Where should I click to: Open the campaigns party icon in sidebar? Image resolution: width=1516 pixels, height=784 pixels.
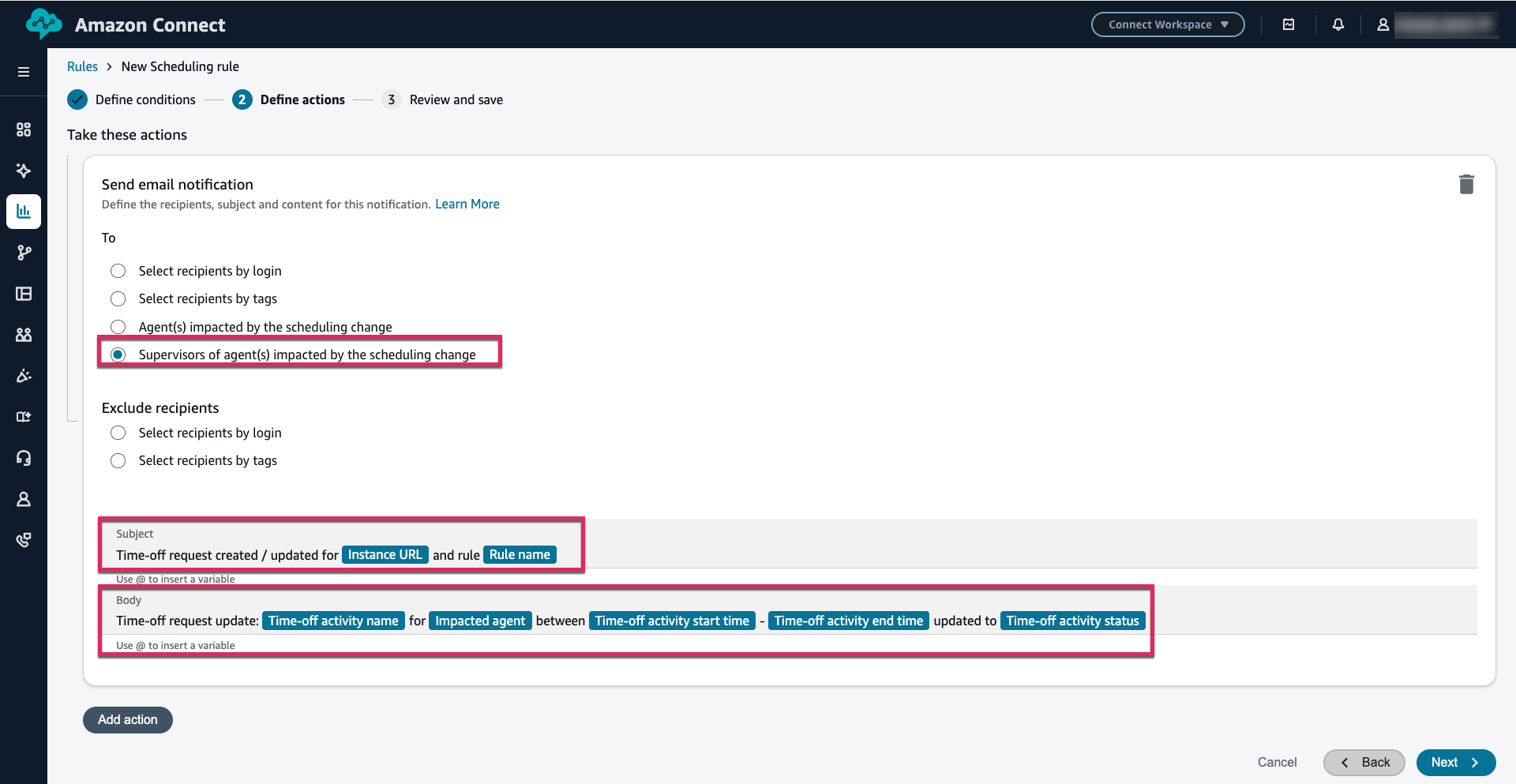[x=24, y=376]
